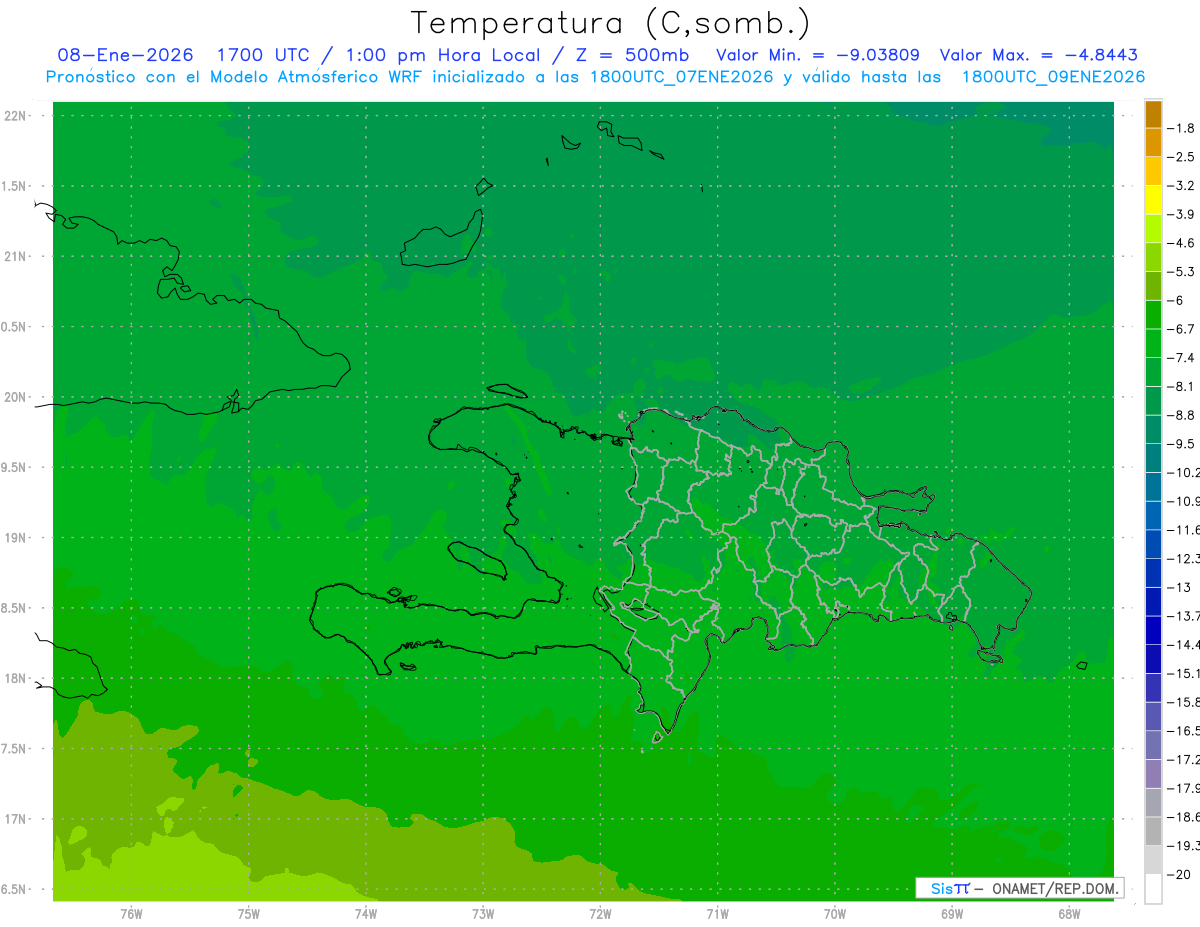The width and height of the screenshot is (1200, 927).
Task: Click the "Z = 500mb" level label
Action: coord(631,55)
